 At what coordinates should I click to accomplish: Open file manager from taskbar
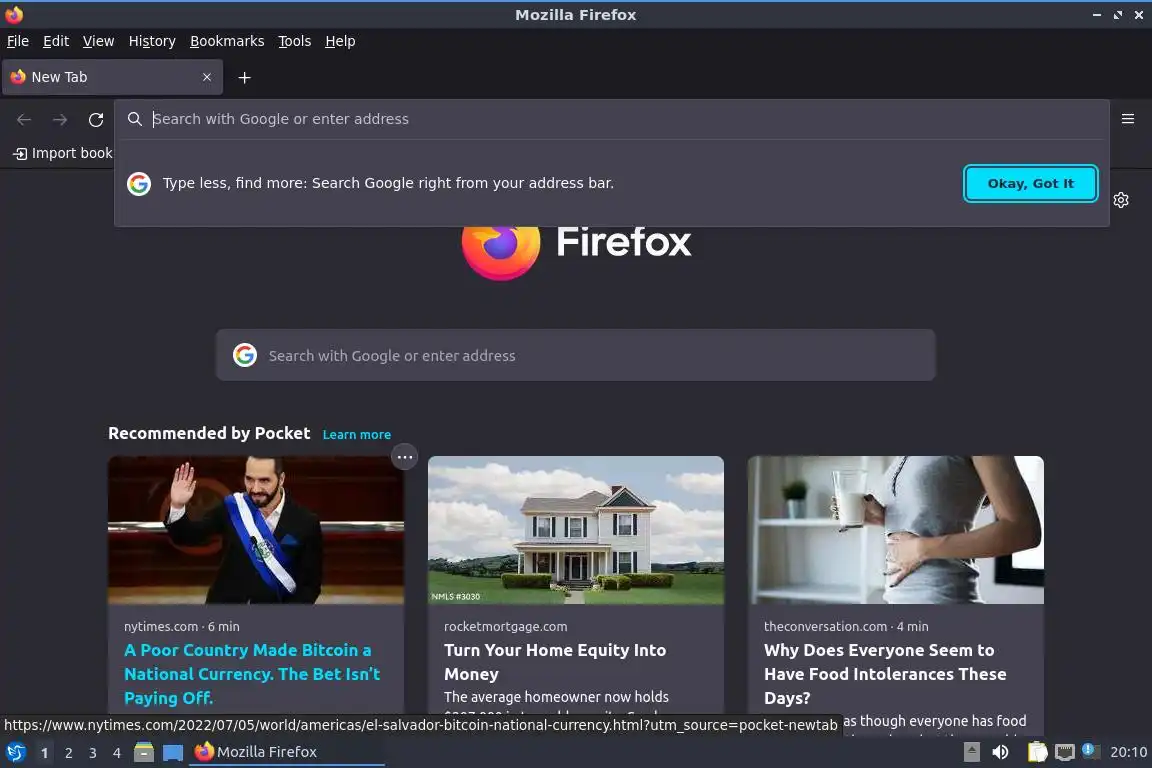coord(144,752)
